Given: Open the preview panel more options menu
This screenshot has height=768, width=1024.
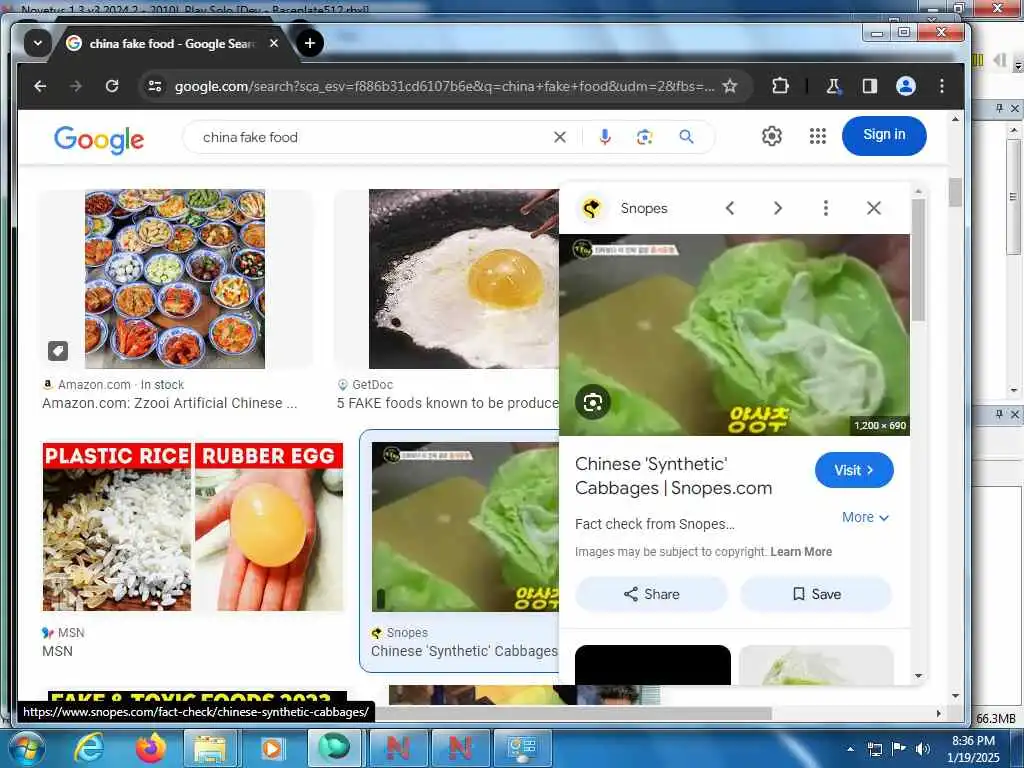Looking at the screenshot, I should [x=825, y=208].
